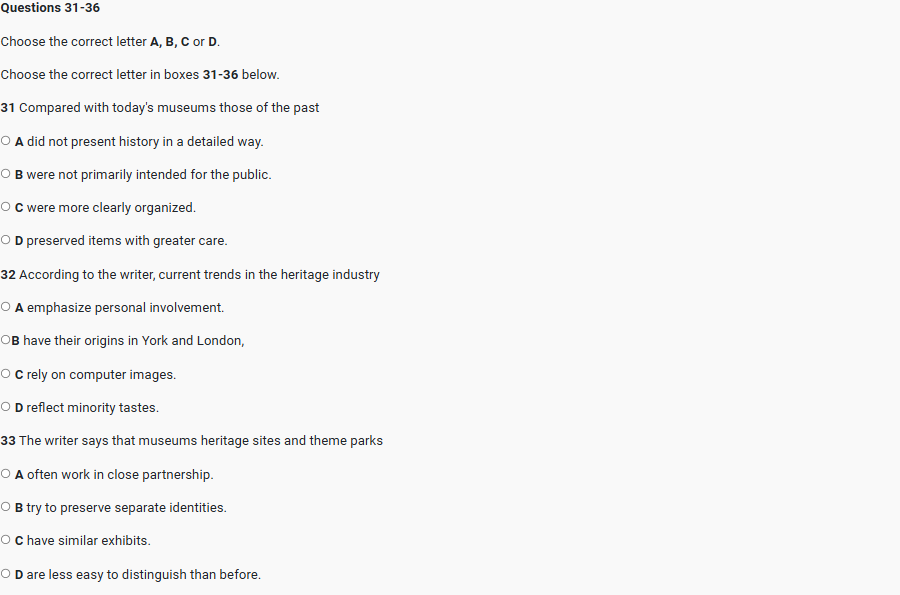Image resolution: width=900 pixels, height=595 pixels.
Task: Click the 'boxes 31-36 below' instruction line
Action: (140, 75)
